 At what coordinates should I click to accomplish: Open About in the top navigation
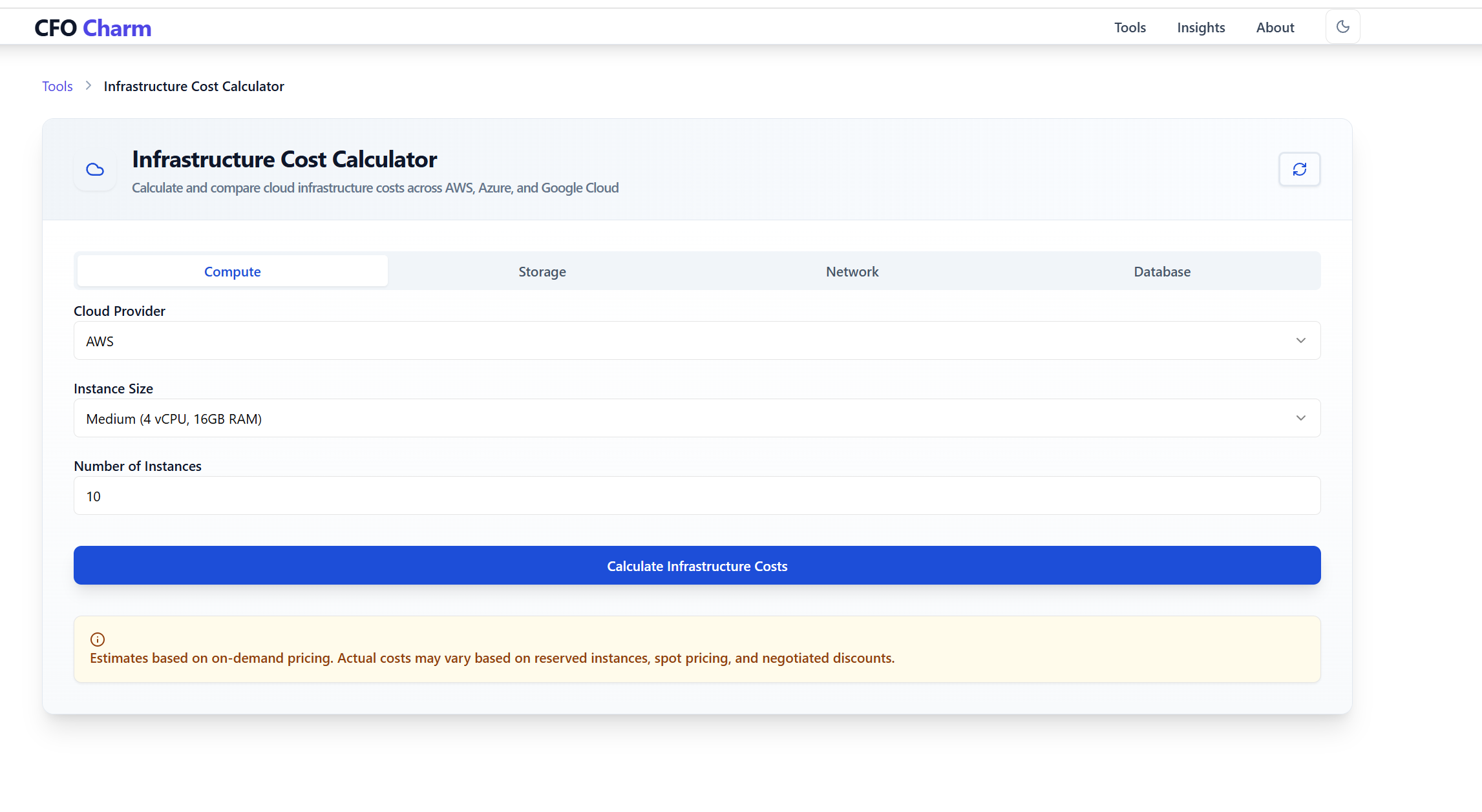pyautogui.click(x=1275, y=27)
